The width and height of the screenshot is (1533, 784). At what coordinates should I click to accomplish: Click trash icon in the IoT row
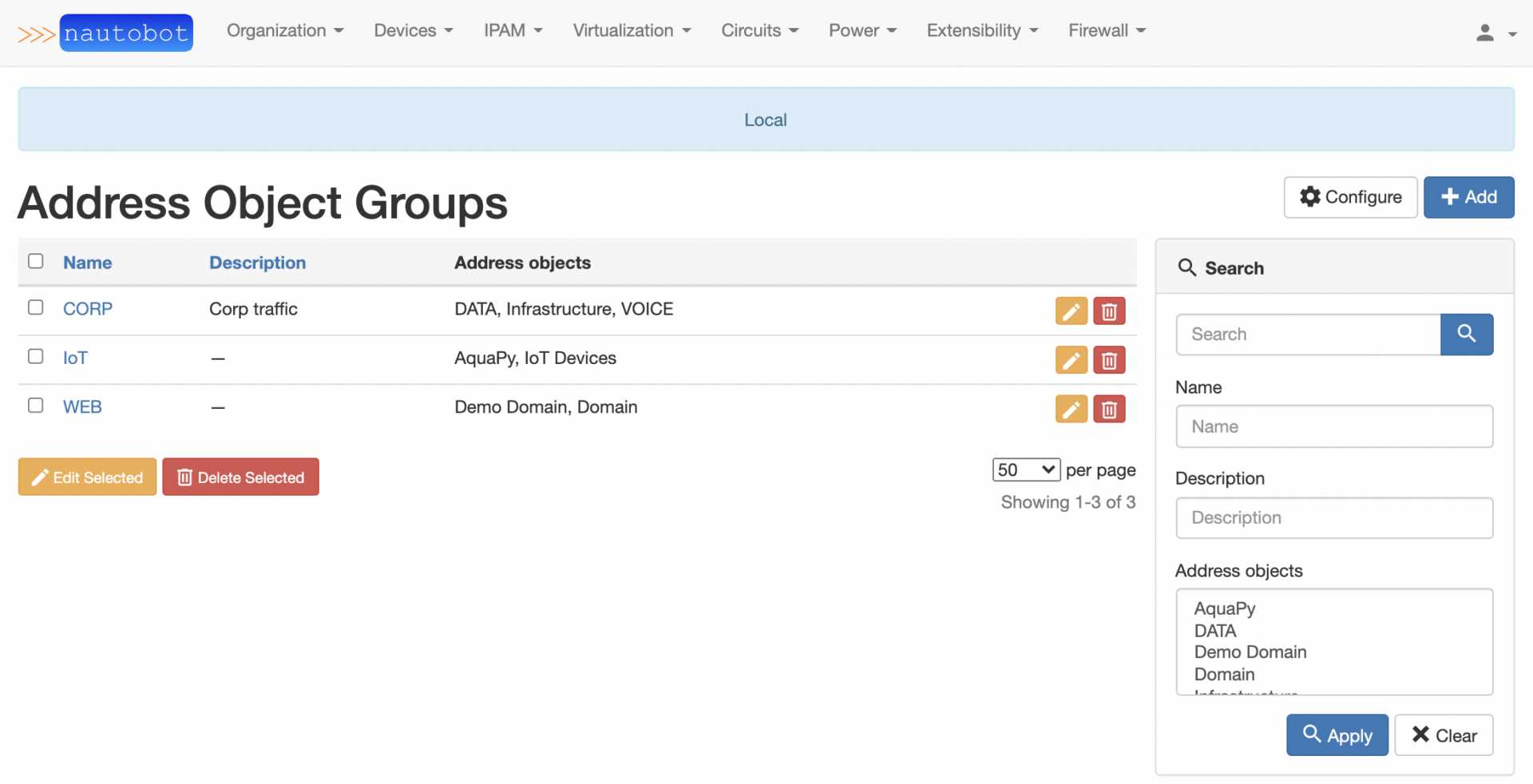(1109, 360)
